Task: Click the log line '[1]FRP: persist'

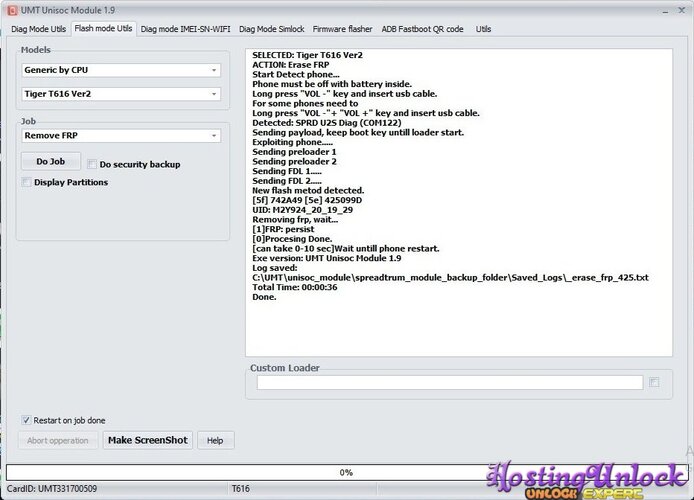Action: 283,229
